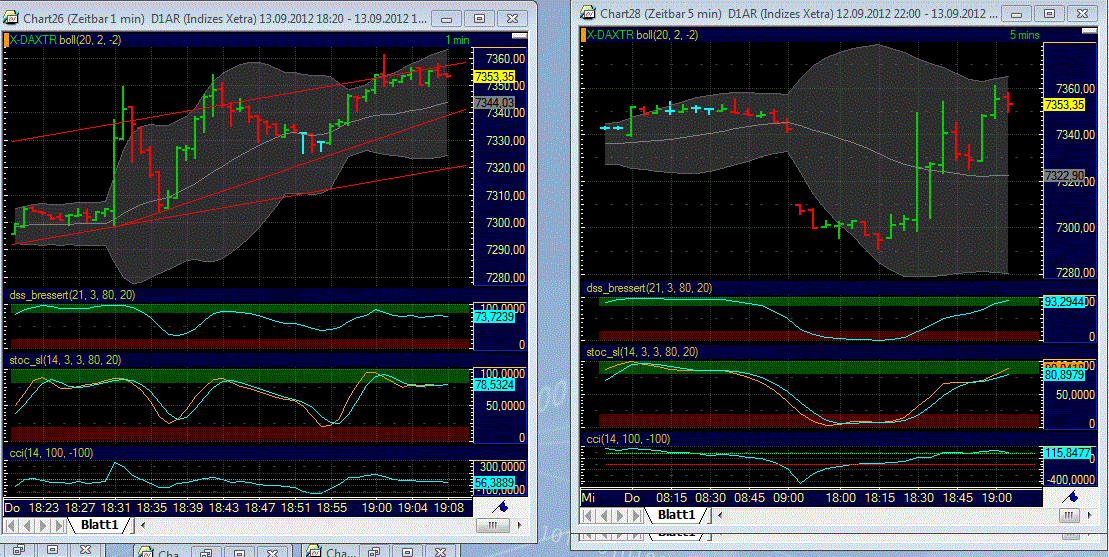Click the 1 min timeframe label in Chart26
The width and height of the screenshot is (1109, 557).
click(x=456, y=40)
